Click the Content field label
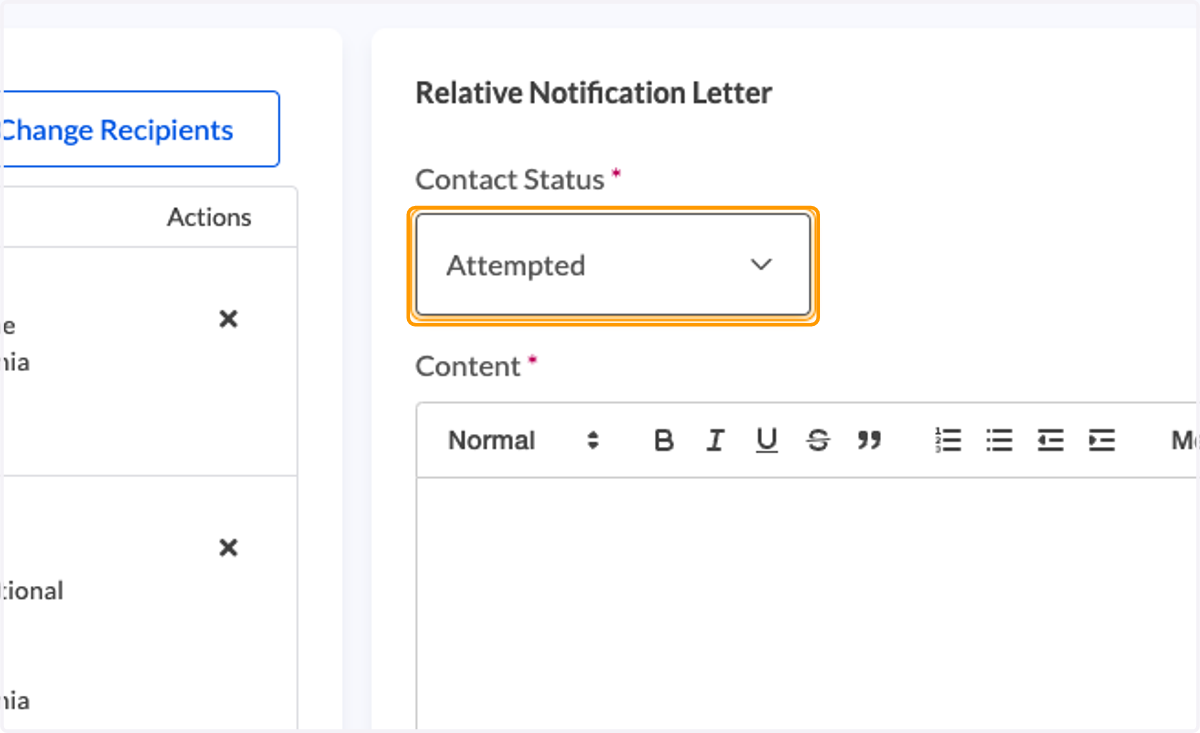 468,366
